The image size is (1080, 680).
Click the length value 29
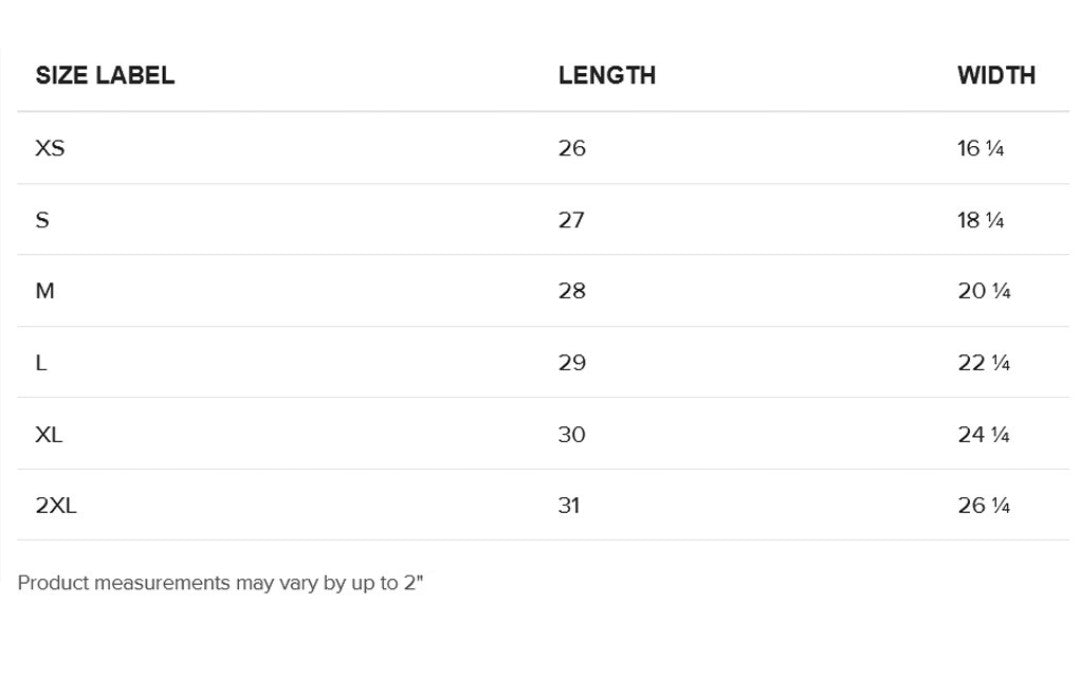pos(572,363)
